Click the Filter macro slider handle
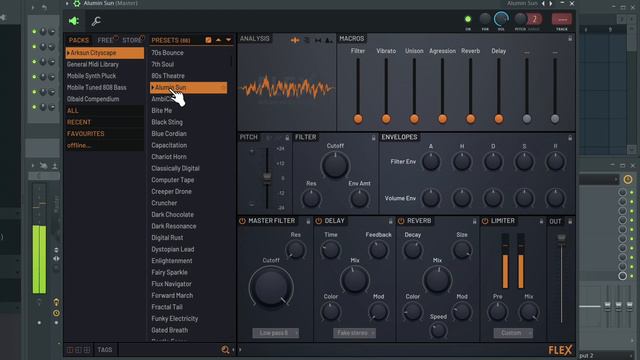Image resolution: width=640 pixels, height=360 pixels. pyautogui.click(x=358, y=119)
